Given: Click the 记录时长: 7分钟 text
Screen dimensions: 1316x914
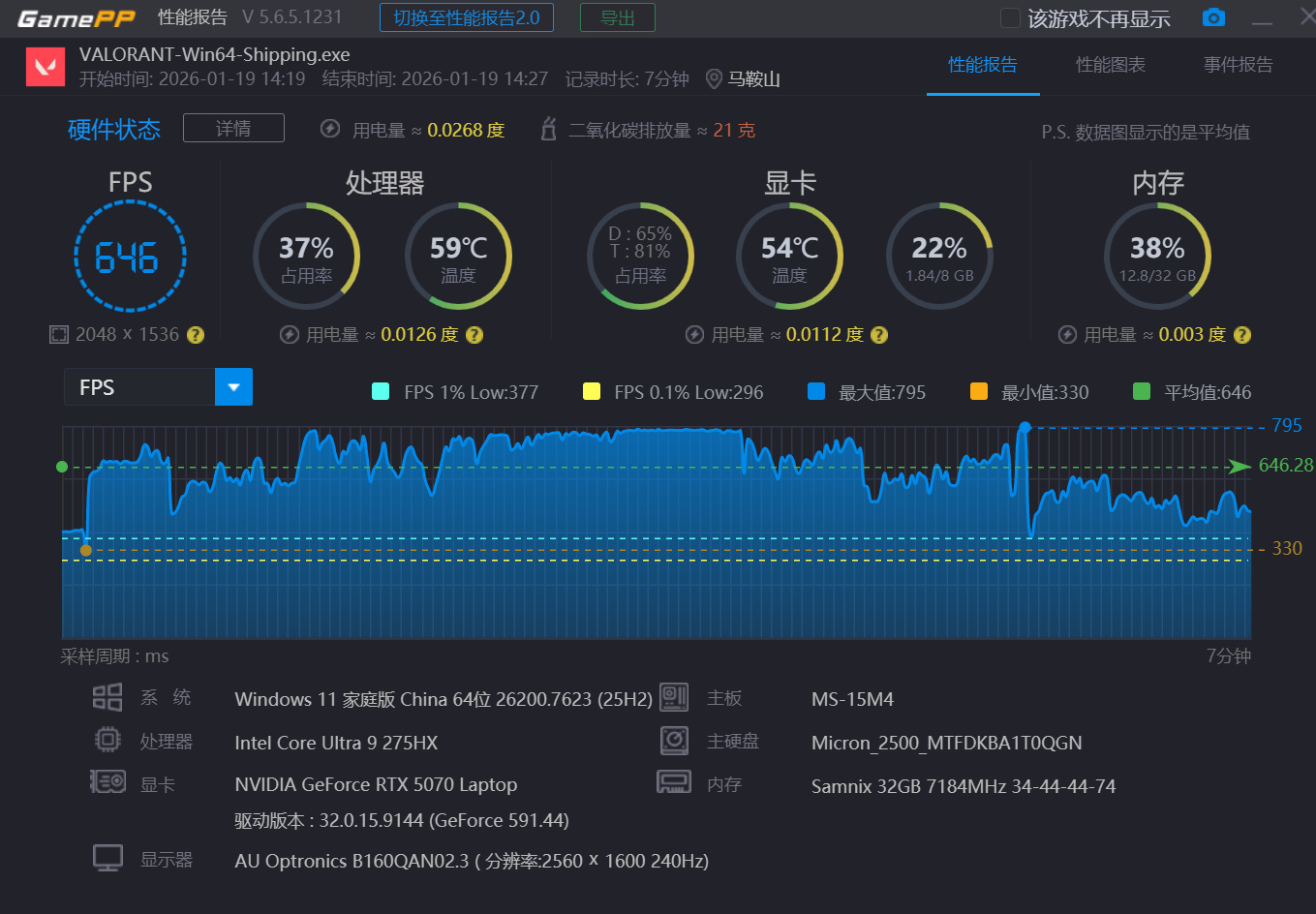Looking at the screenshot, I should [627, 79].
